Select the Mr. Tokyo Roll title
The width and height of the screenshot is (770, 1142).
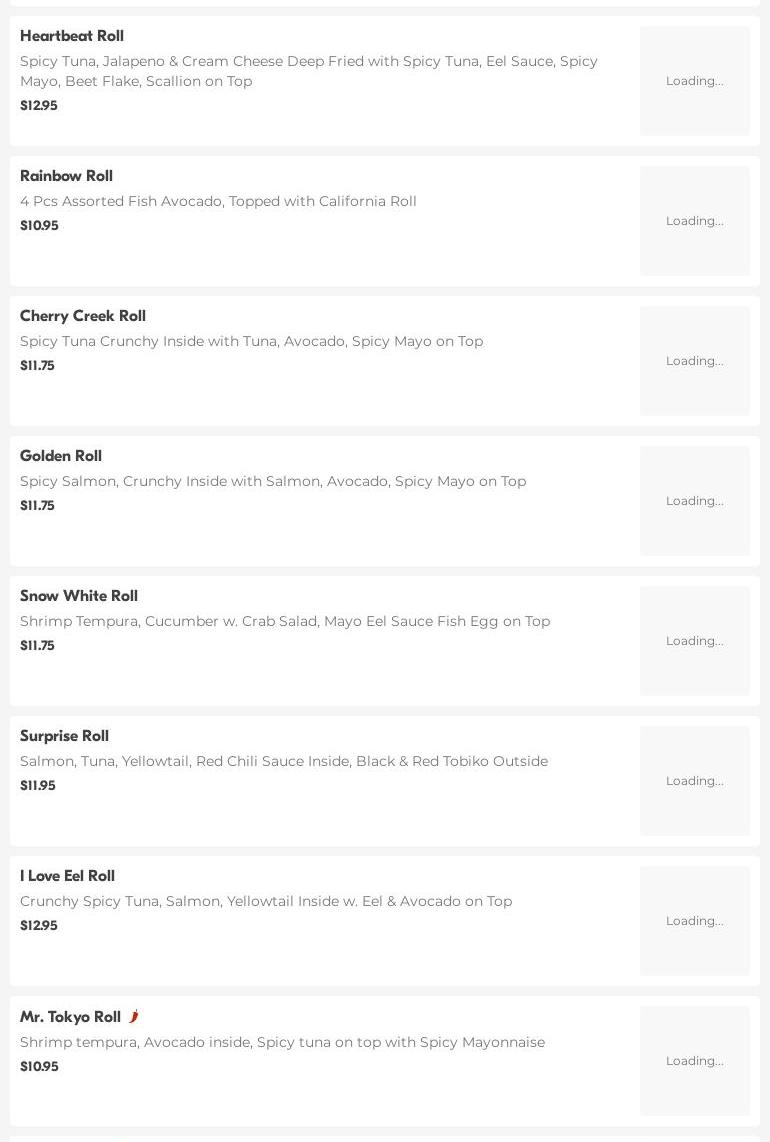click(x=70, y=1017)
